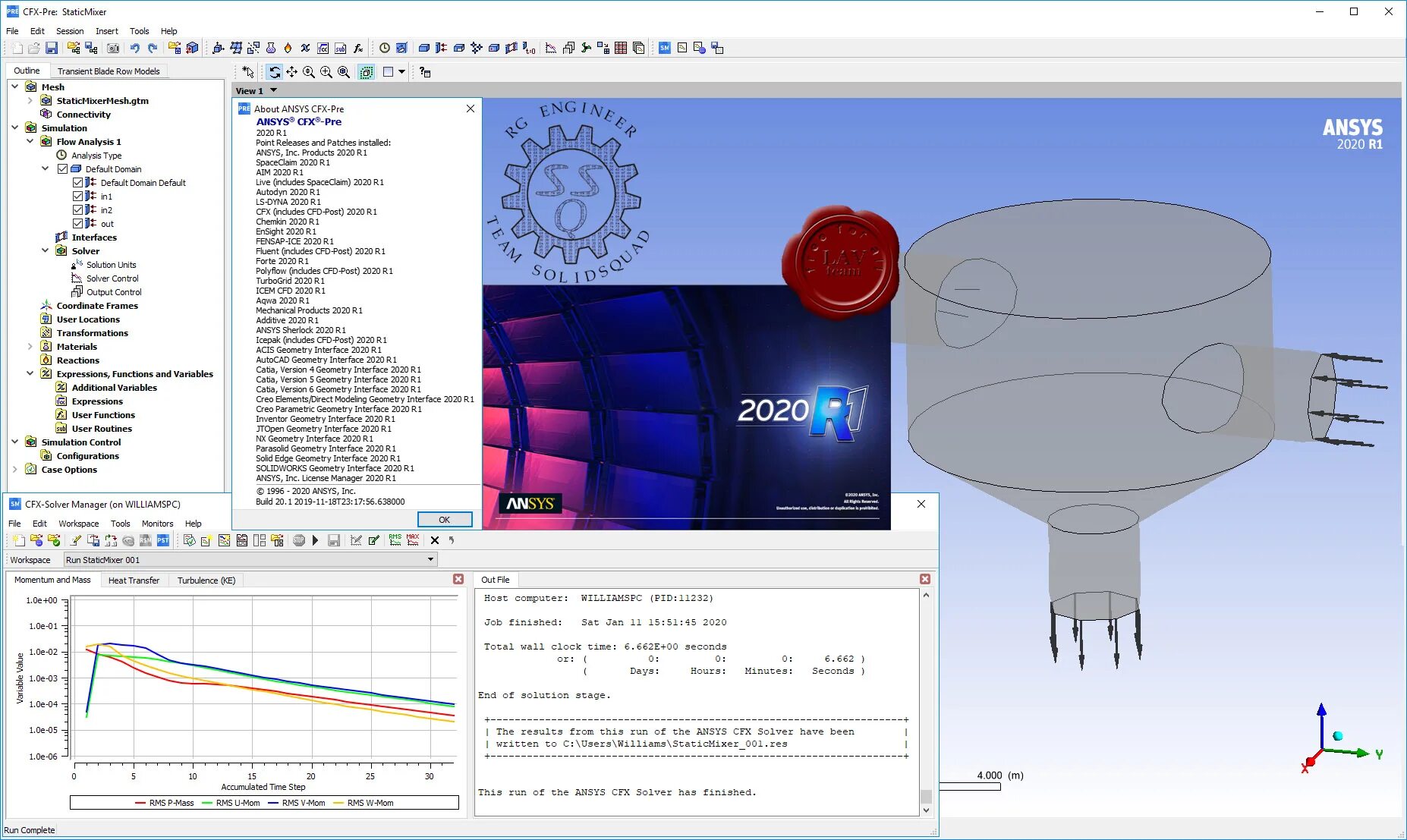Switch to the Heat Transfer monitor tab
The image size is (1407, 840).
coord(134,580)
